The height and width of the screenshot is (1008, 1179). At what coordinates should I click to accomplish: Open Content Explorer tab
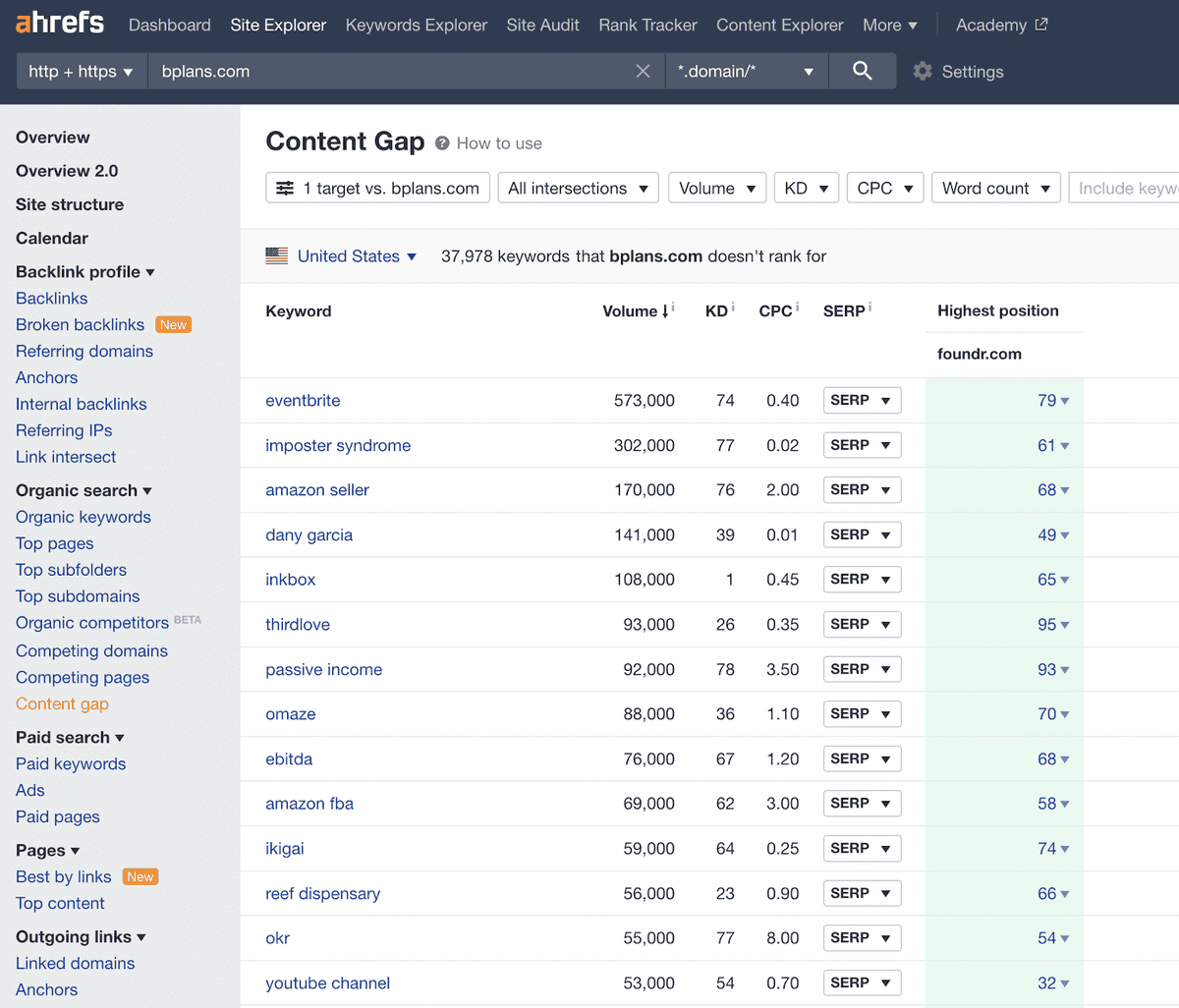[x=780, y=25]
